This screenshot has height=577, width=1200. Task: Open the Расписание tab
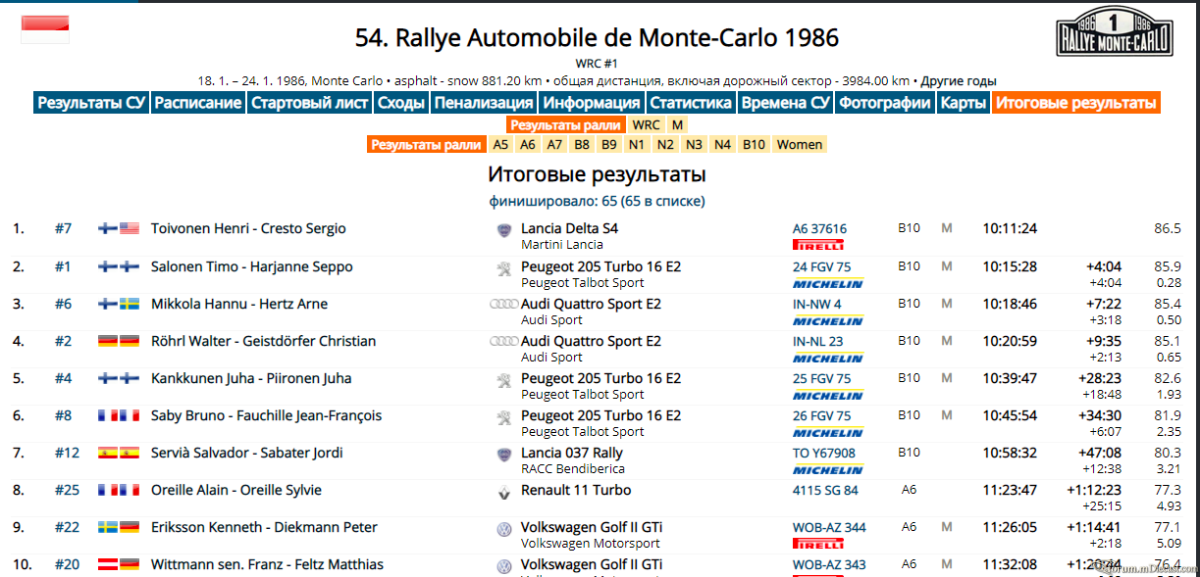click(x=198, y=103)
